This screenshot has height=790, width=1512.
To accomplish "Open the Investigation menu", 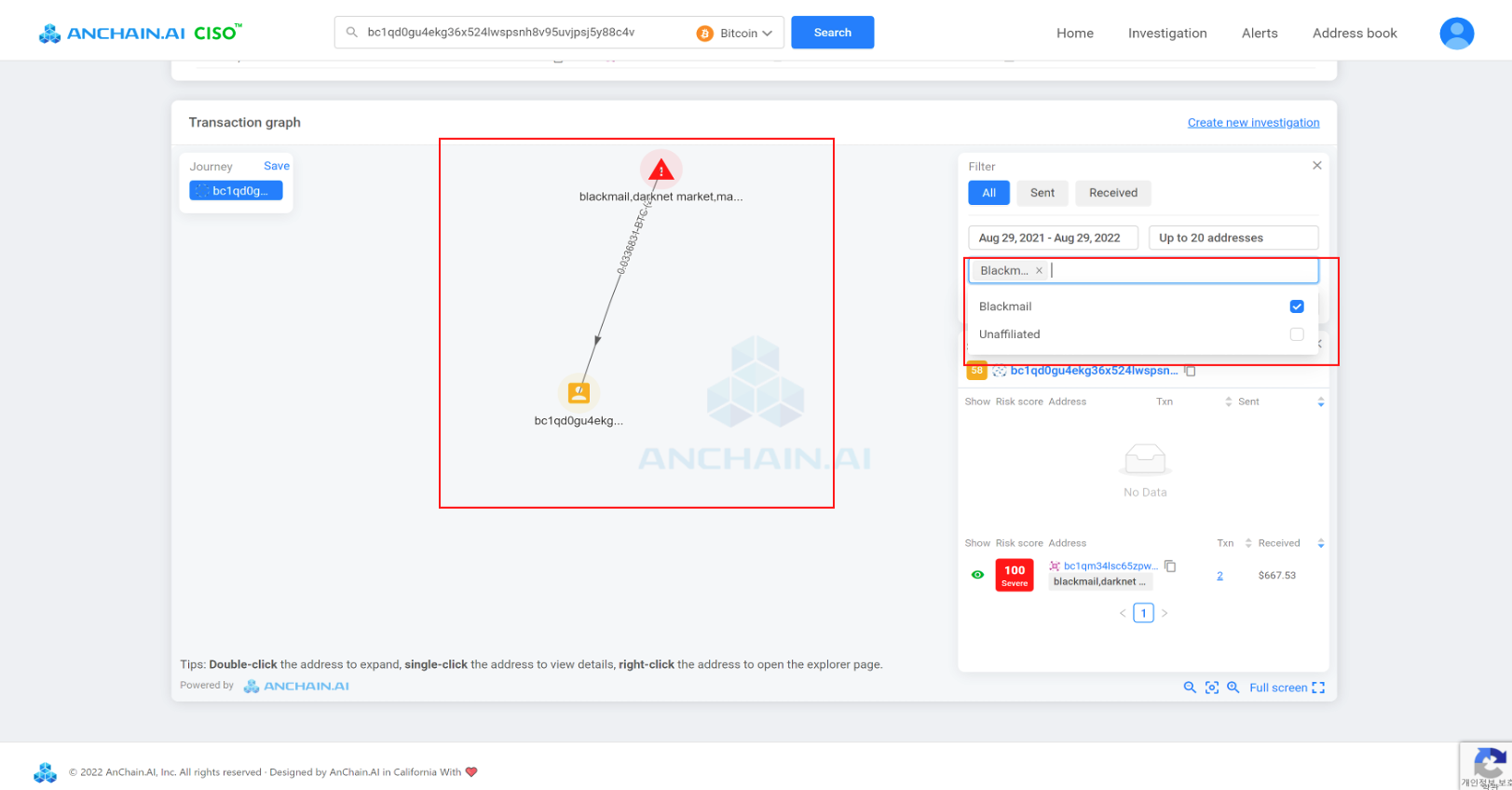I will 1167,34.
